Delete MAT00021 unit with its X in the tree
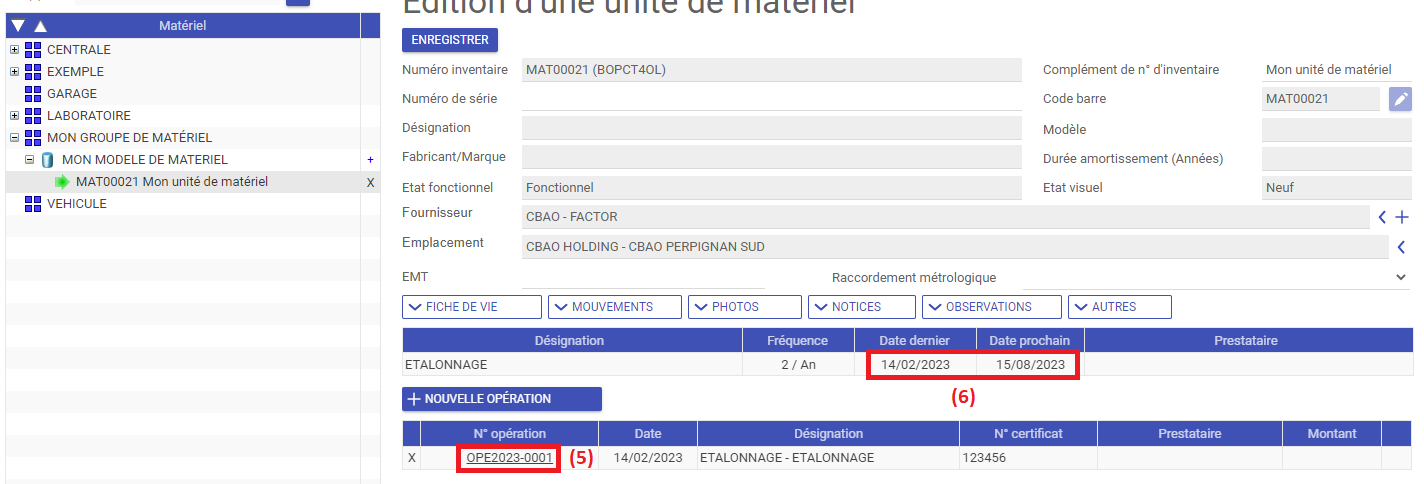The height and width of the screenshot is (484, 1424). (370, 182)
